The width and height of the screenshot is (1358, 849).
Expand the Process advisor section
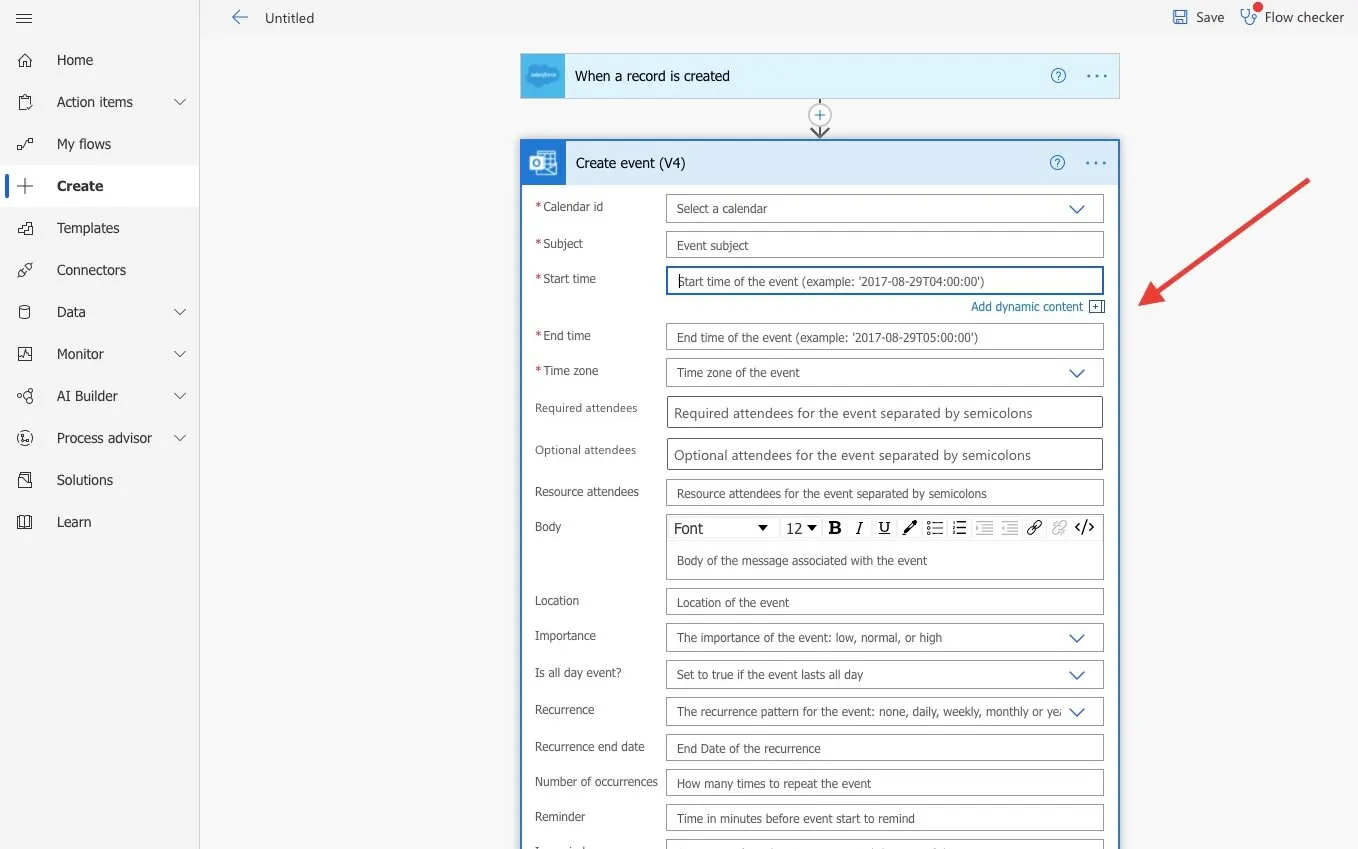click(x=180, y=438)
